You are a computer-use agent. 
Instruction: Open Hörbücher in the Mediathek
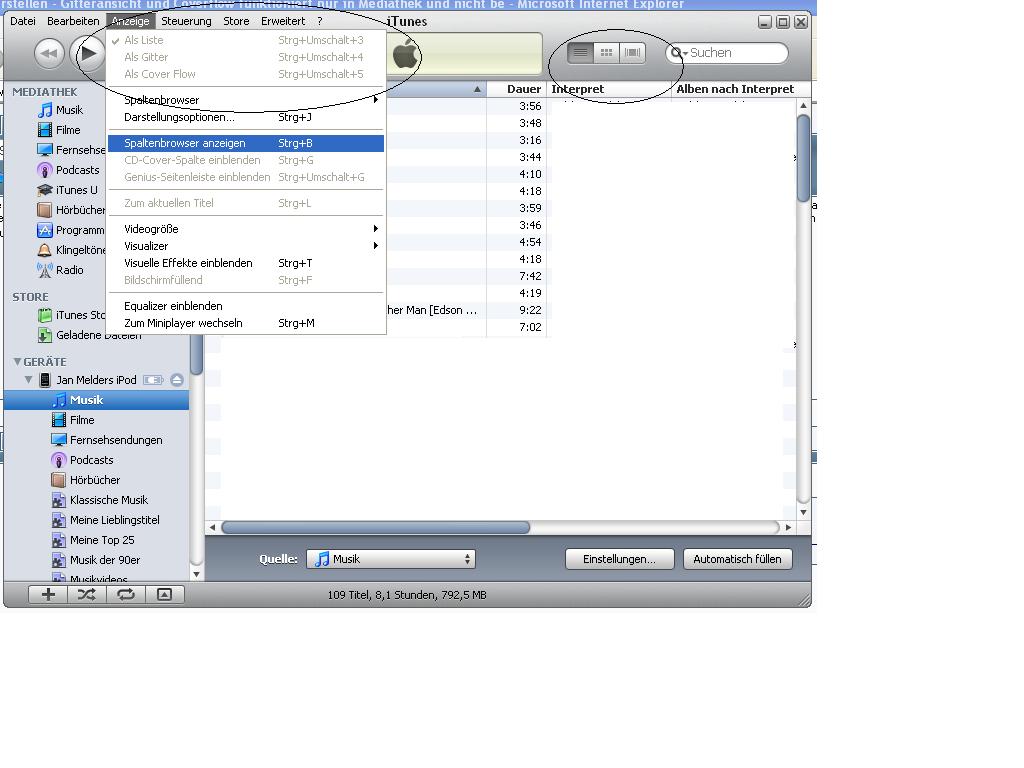coord(71,210)
